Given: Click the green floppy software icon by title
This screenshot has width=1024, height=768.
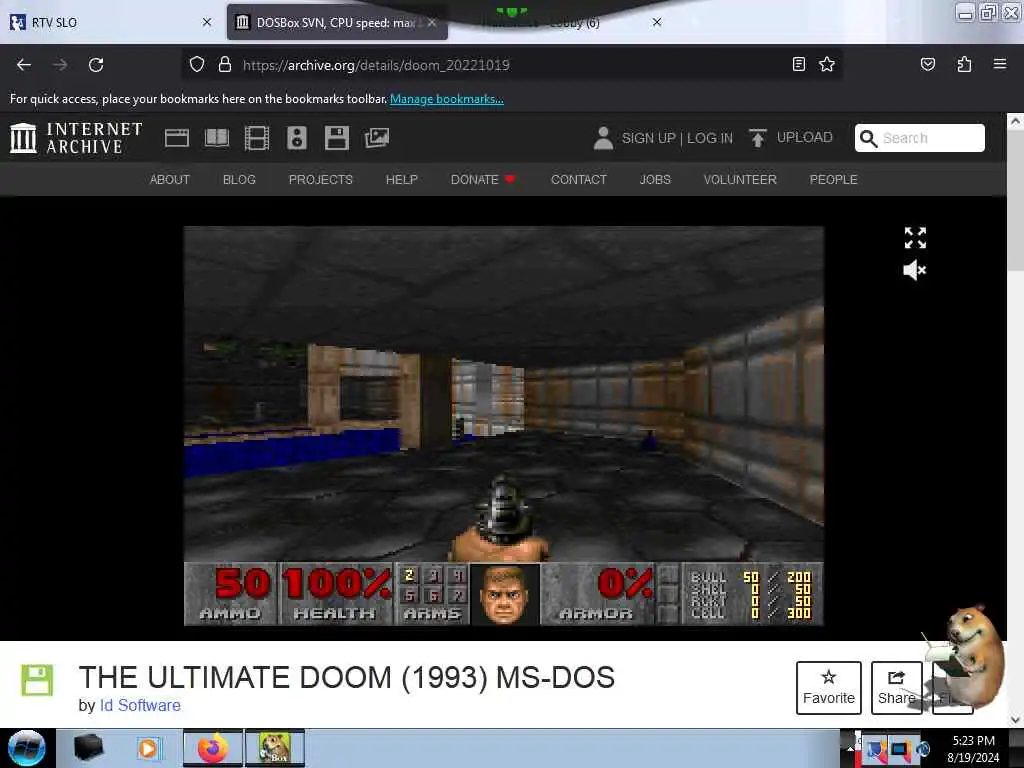Looking at the screenshot, I should point(37,680).
